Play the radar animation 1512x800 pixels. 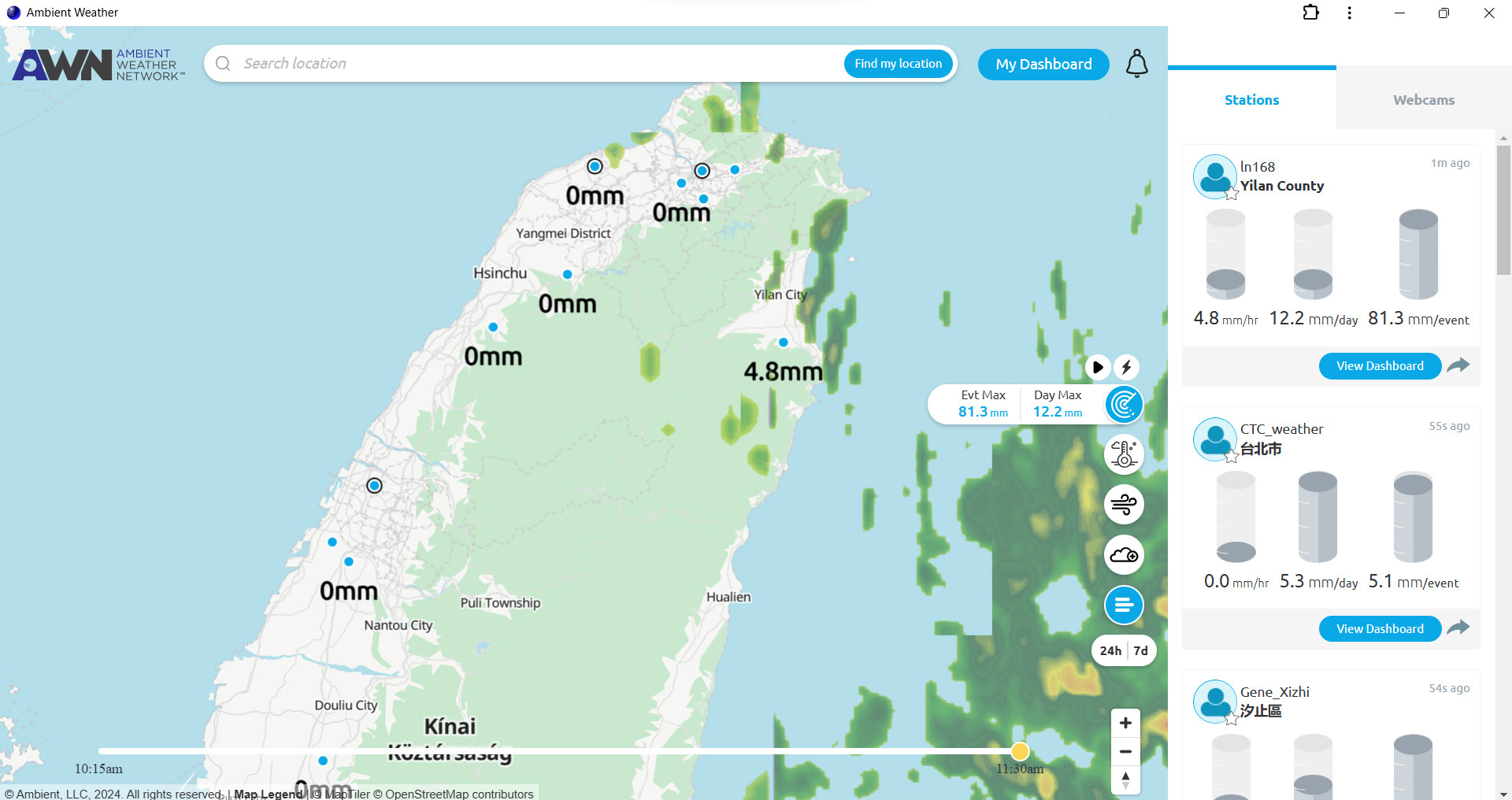pos(1098,367)
